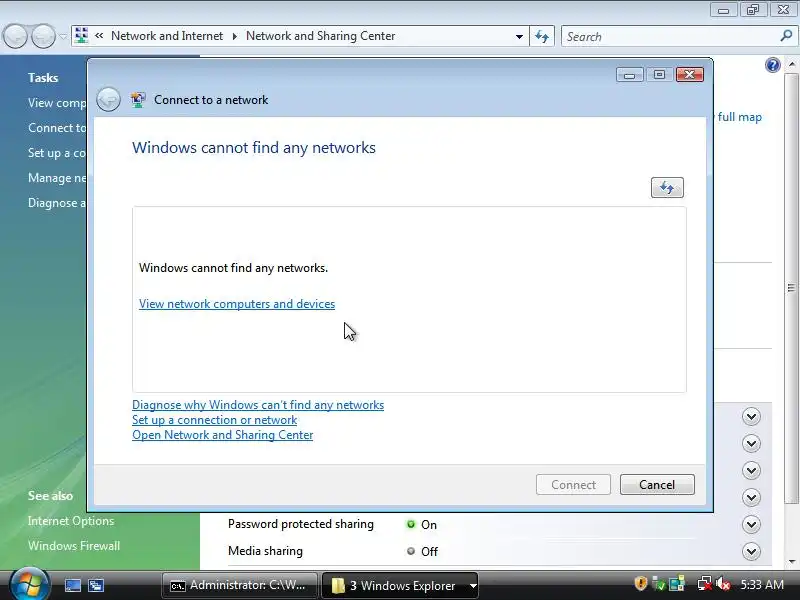The image size is (800, 600).
Task: Click Set up a connection or network link
Action: click(214, 420)
